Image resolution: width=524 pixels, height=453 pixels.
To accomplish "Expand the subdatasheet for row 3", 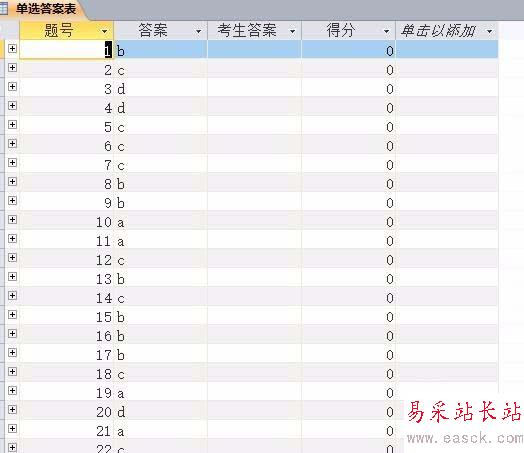I will [x=12, y=87].
